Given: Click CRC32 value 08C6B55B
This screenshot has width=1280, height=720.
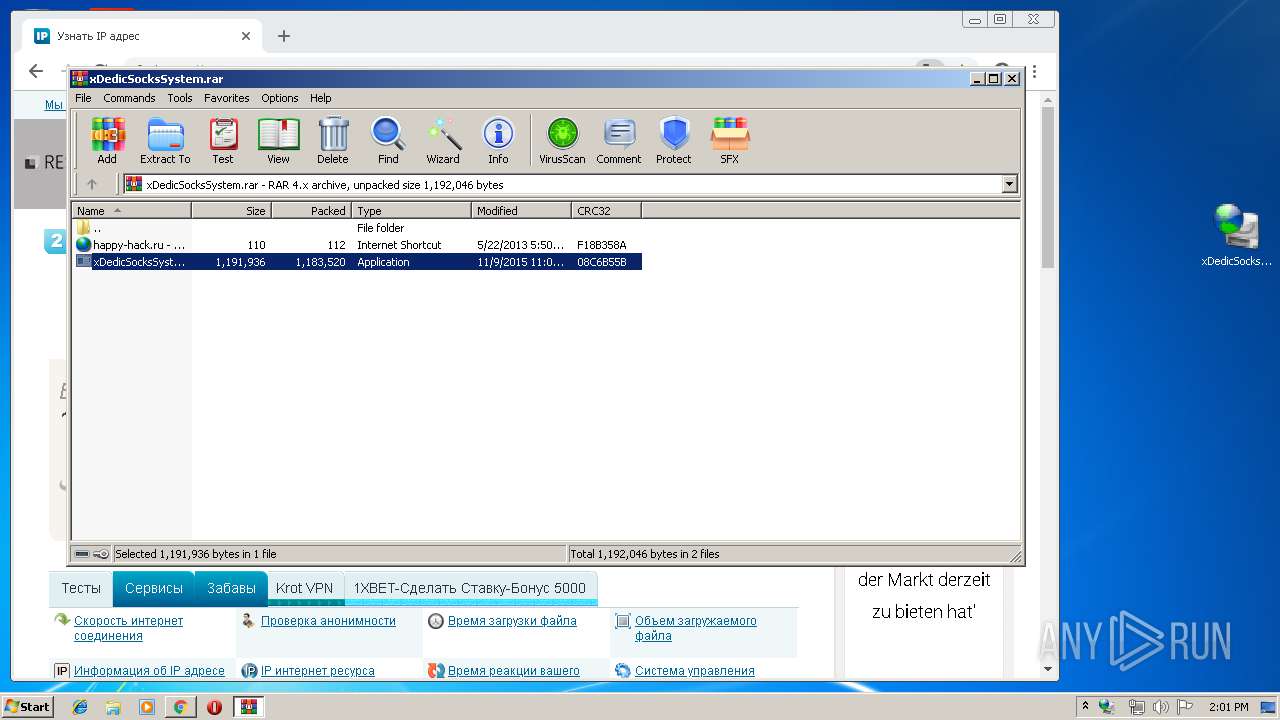Looking at the screenshot, I should (x=602, y=262).
